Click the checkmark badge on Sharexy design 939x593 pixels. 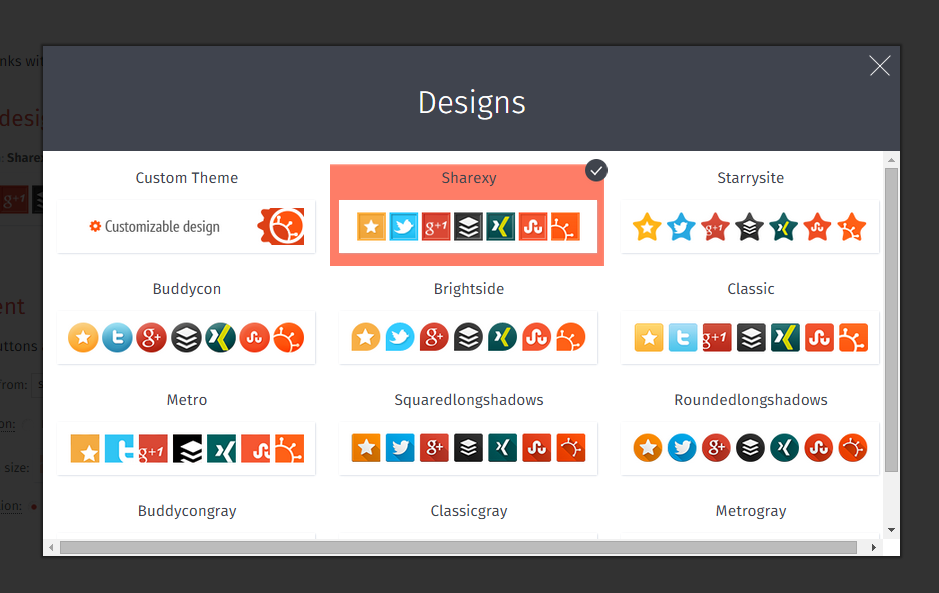coord(596,171)
